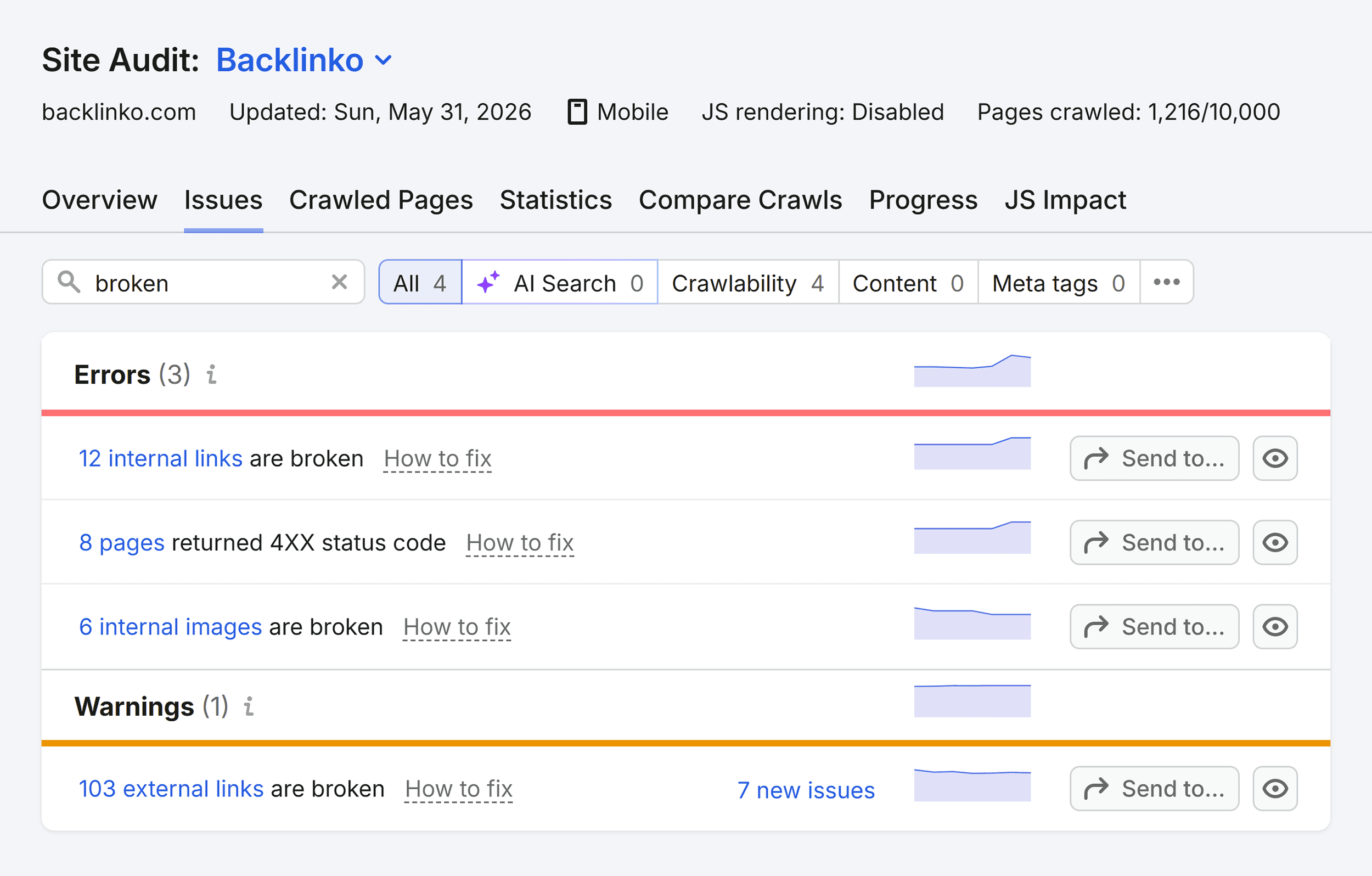
Task: Click 'Updated: Sun, May 31, 2026' text
Action: click(380, 112)
